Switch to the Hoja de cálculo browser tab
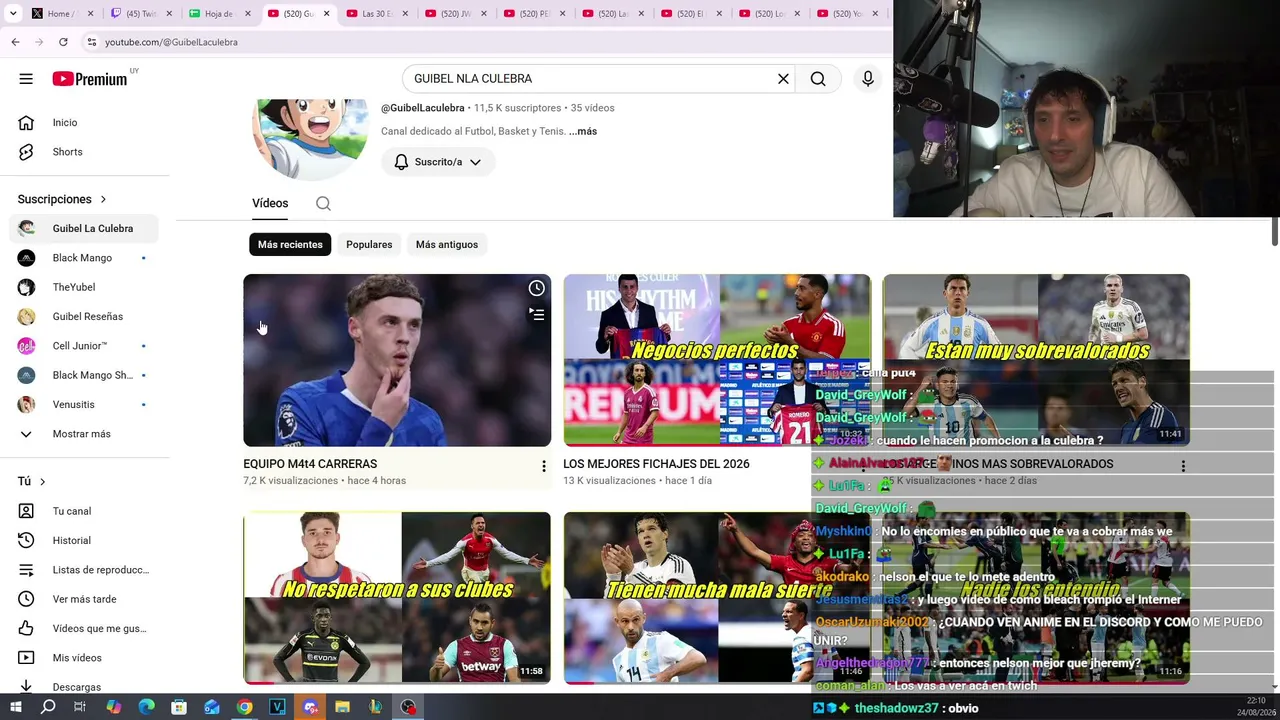This screenshot has width=1280, height=720. pyautogui.click(x=218, y=14)
